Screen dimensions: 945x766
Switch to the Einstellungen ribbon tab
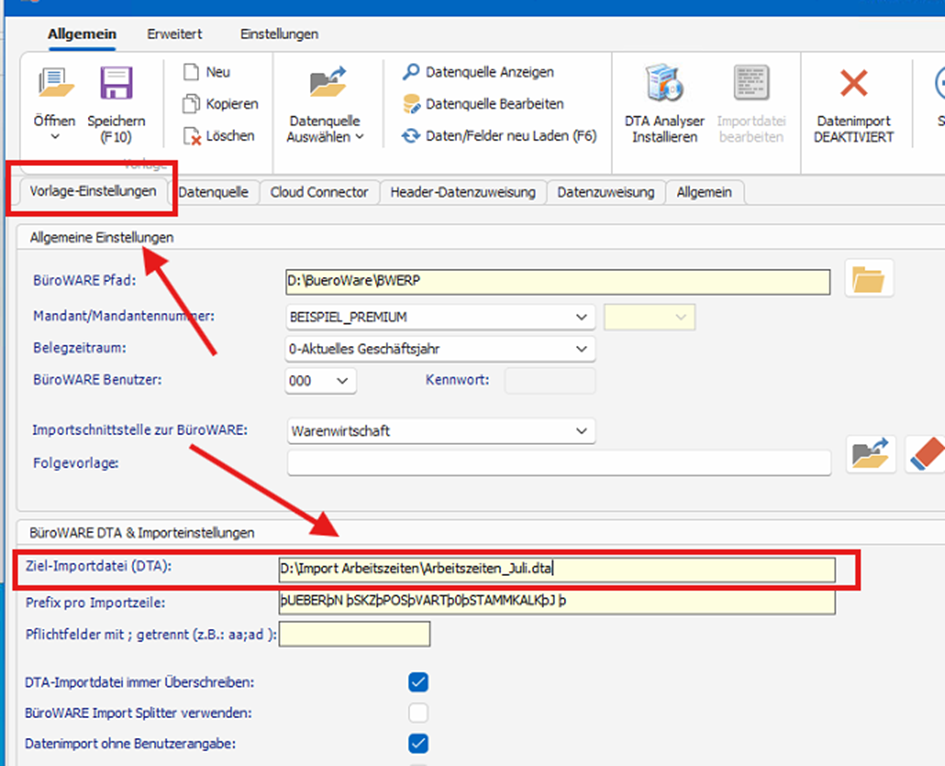(279, 34)
